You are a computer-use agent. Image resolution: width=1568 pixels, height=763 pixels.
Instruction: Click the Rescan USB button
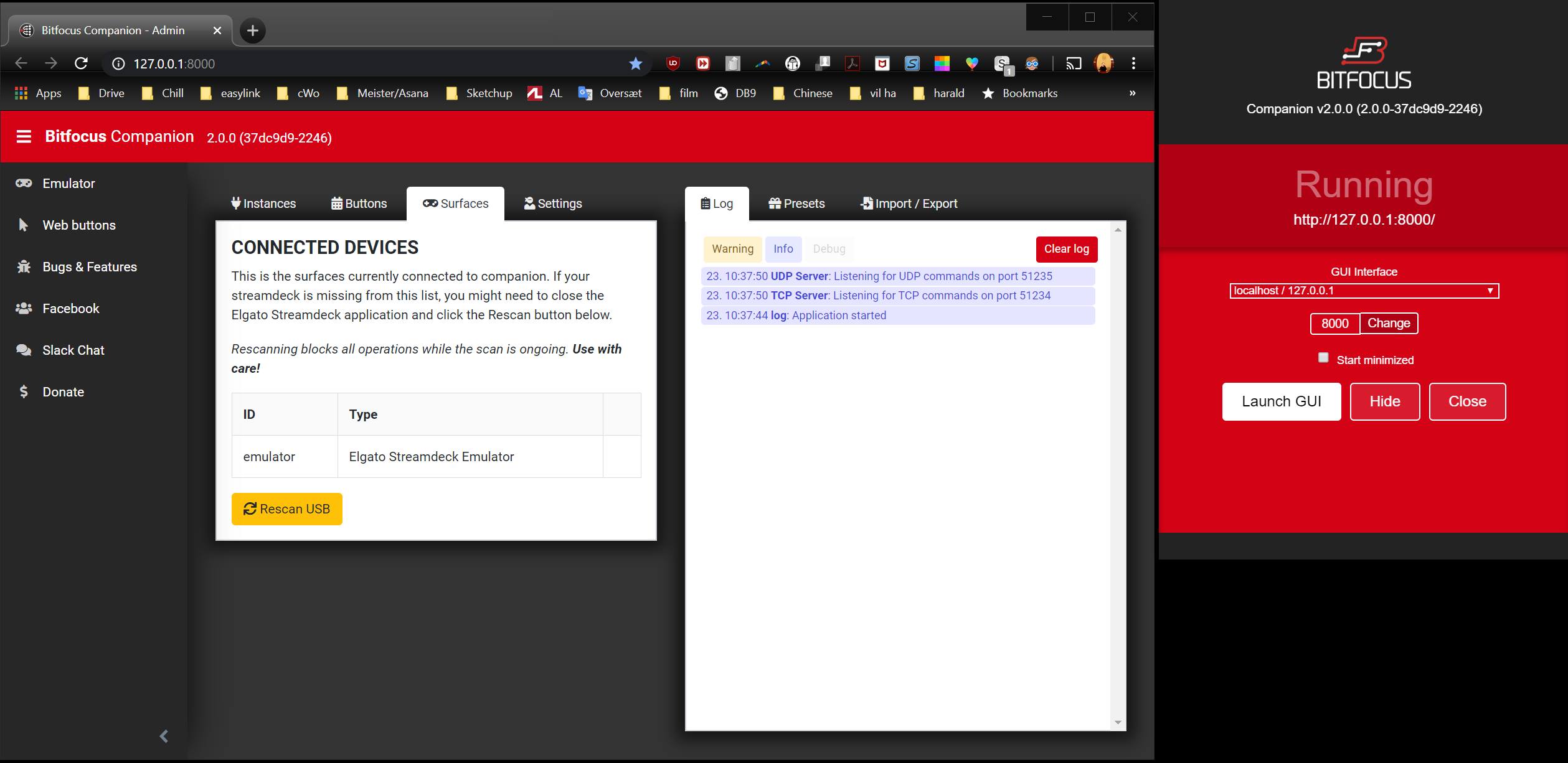coord(286,509)
